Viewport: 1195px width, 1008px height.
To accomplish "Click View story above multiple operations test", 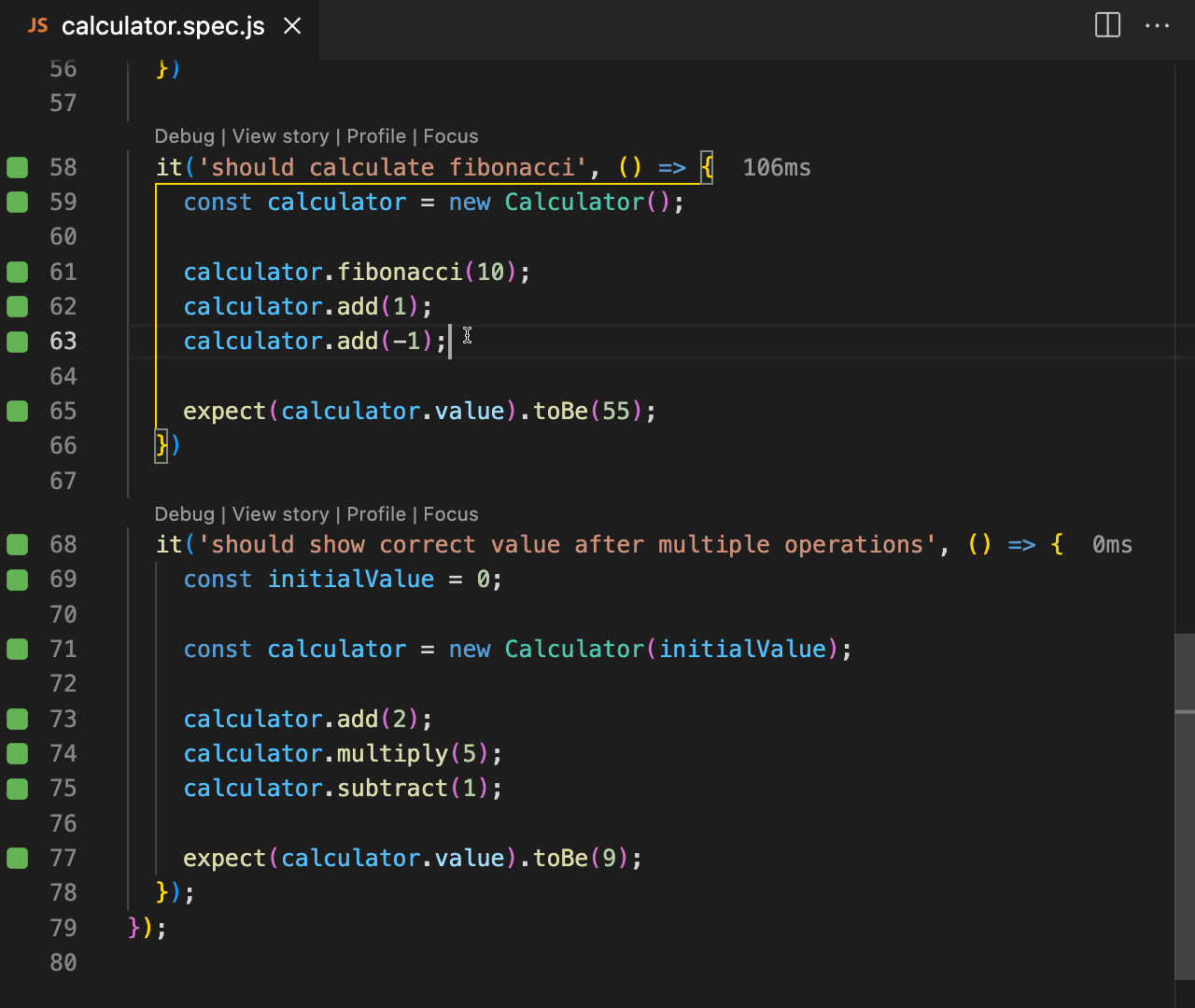I will 281,514.
